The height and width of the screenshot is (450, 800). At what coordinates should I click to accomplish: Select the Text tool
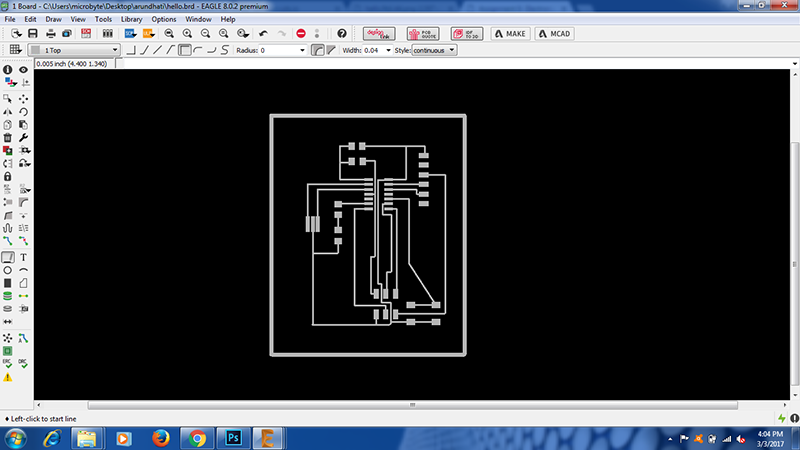23,257
